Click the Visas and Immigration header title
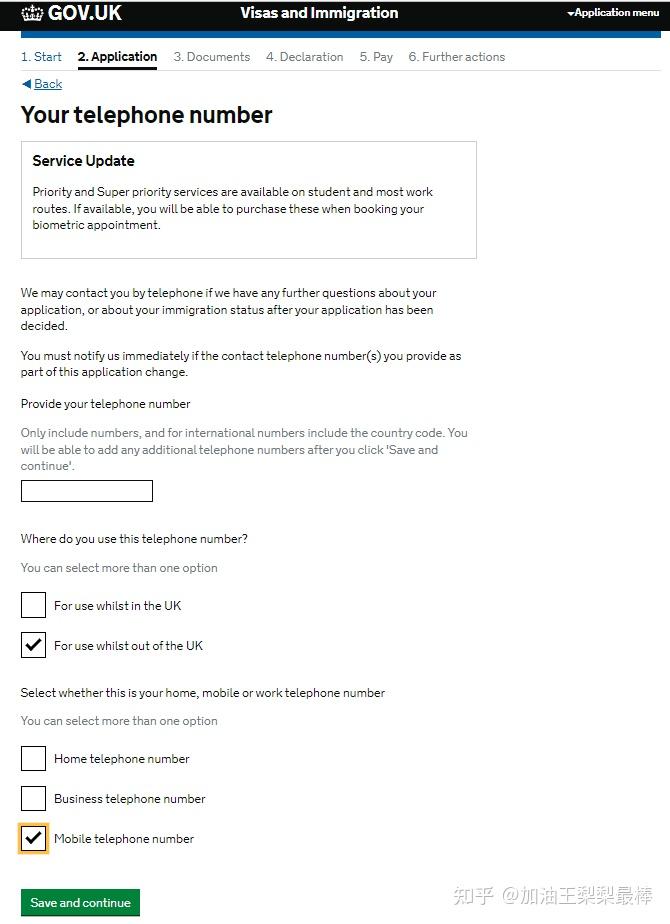 point(319,13)
